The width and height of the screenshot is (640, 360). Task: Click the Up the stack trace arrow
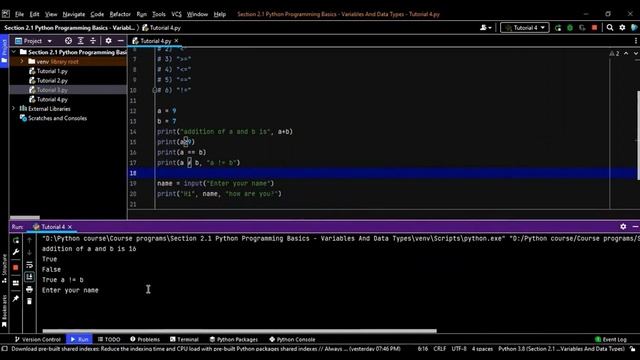pos(29,240)
